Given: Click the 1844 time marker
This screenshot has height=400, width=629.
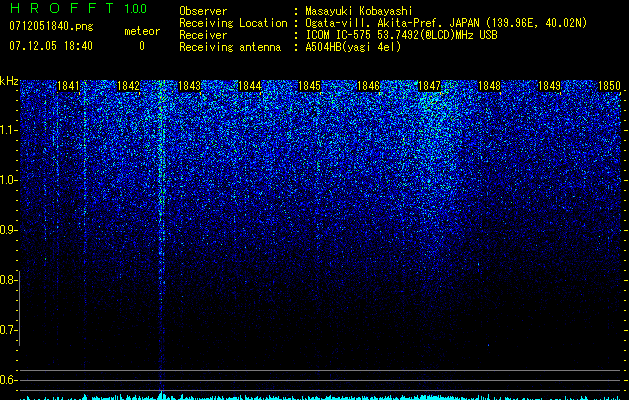Looking at the screenshot, I should pos(250,86).
